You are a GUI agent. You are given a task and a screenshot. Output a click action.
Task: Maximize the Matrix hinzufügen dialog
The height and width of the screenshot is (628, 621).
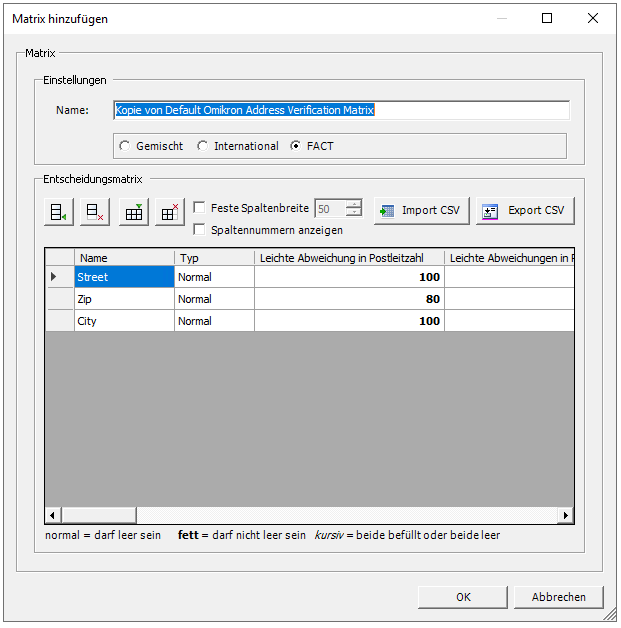point(547,18)
